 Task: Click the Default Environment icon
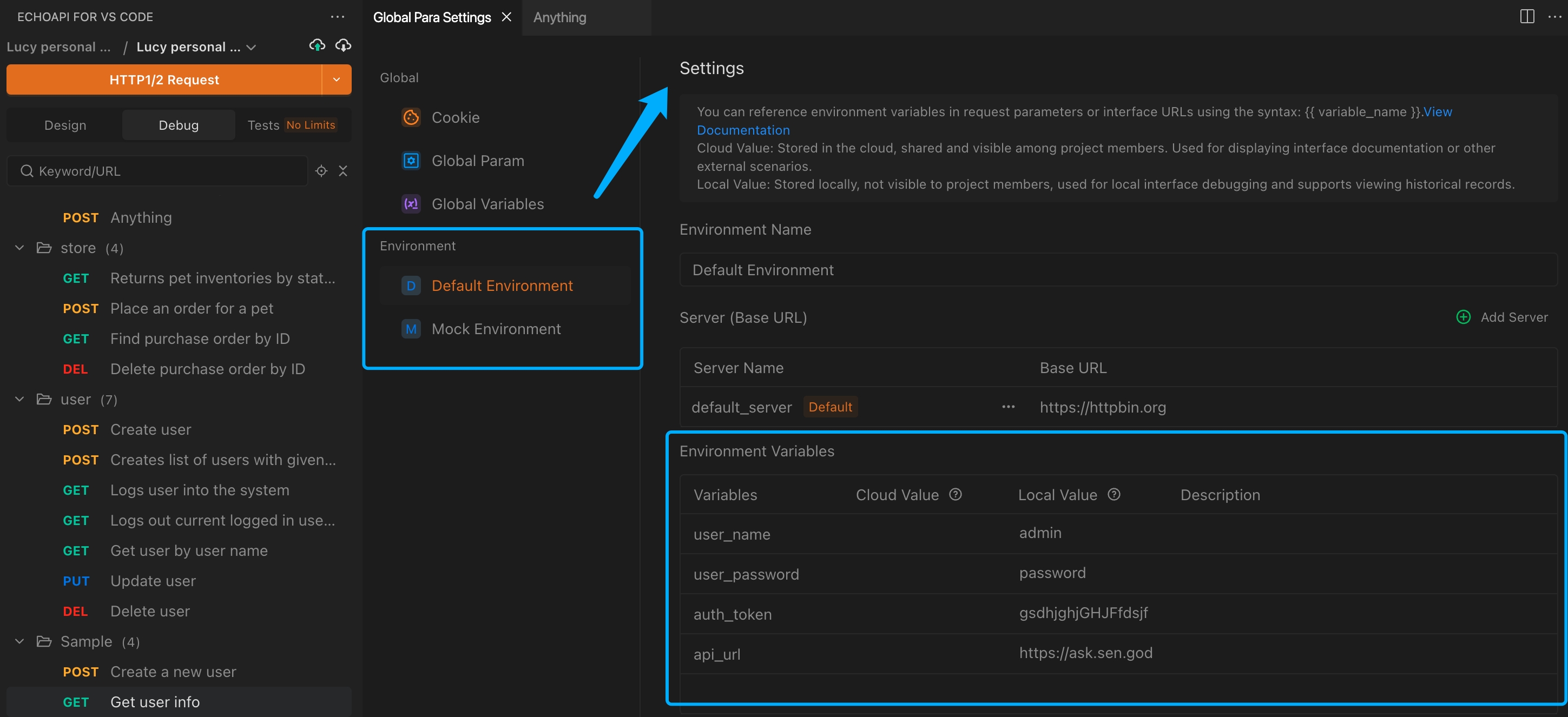click(410, 286)
